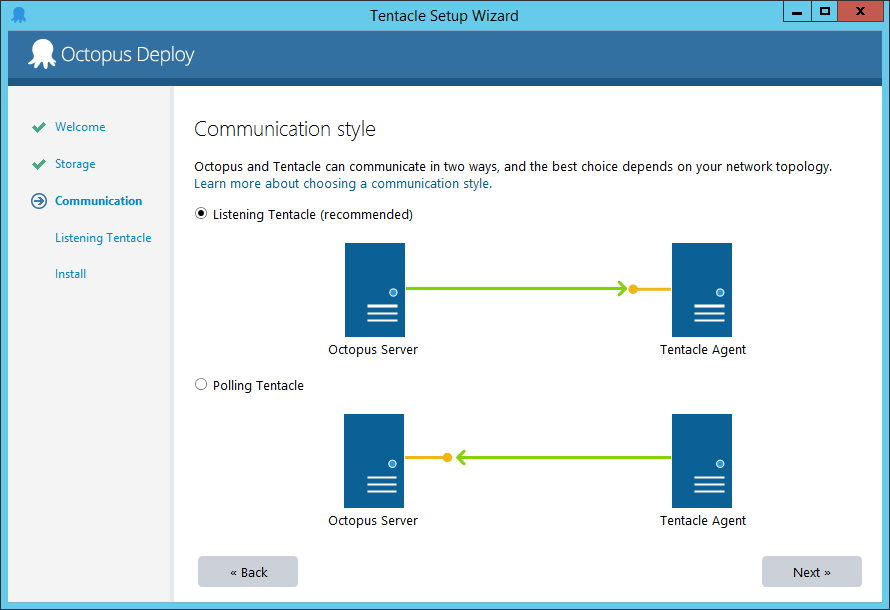Jump to the Install step
Screen dimensions: 890x610
coord(70,273)
